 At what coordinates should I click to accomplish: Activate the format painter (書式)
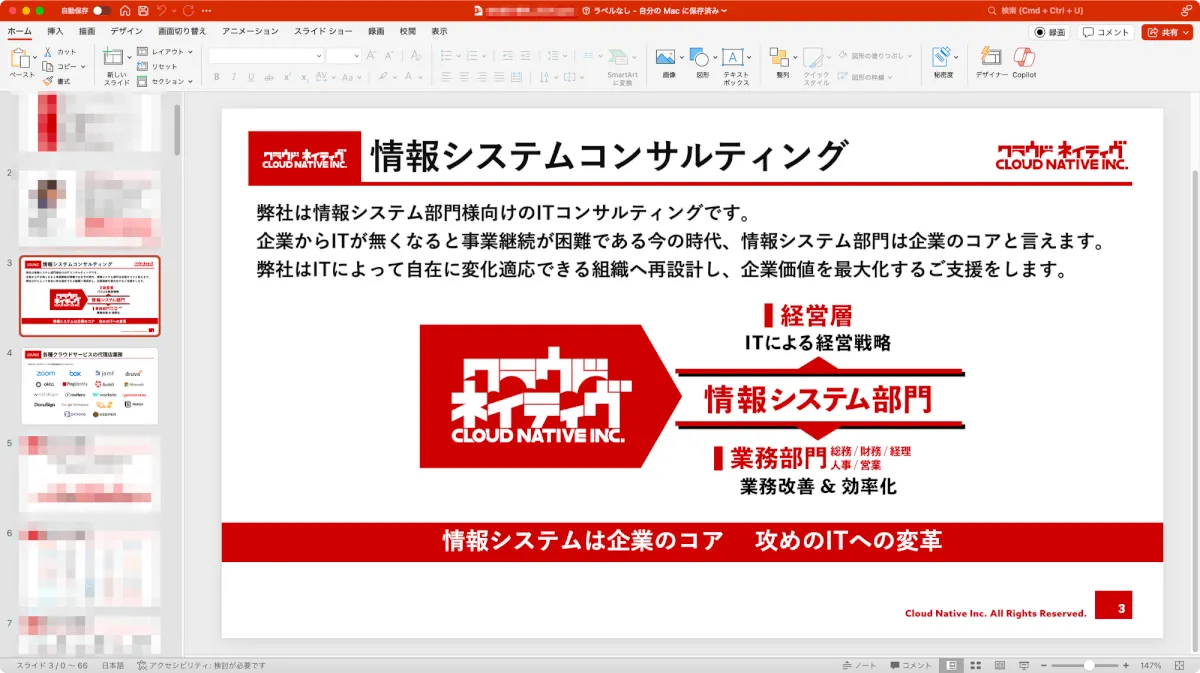coord(57,81)
